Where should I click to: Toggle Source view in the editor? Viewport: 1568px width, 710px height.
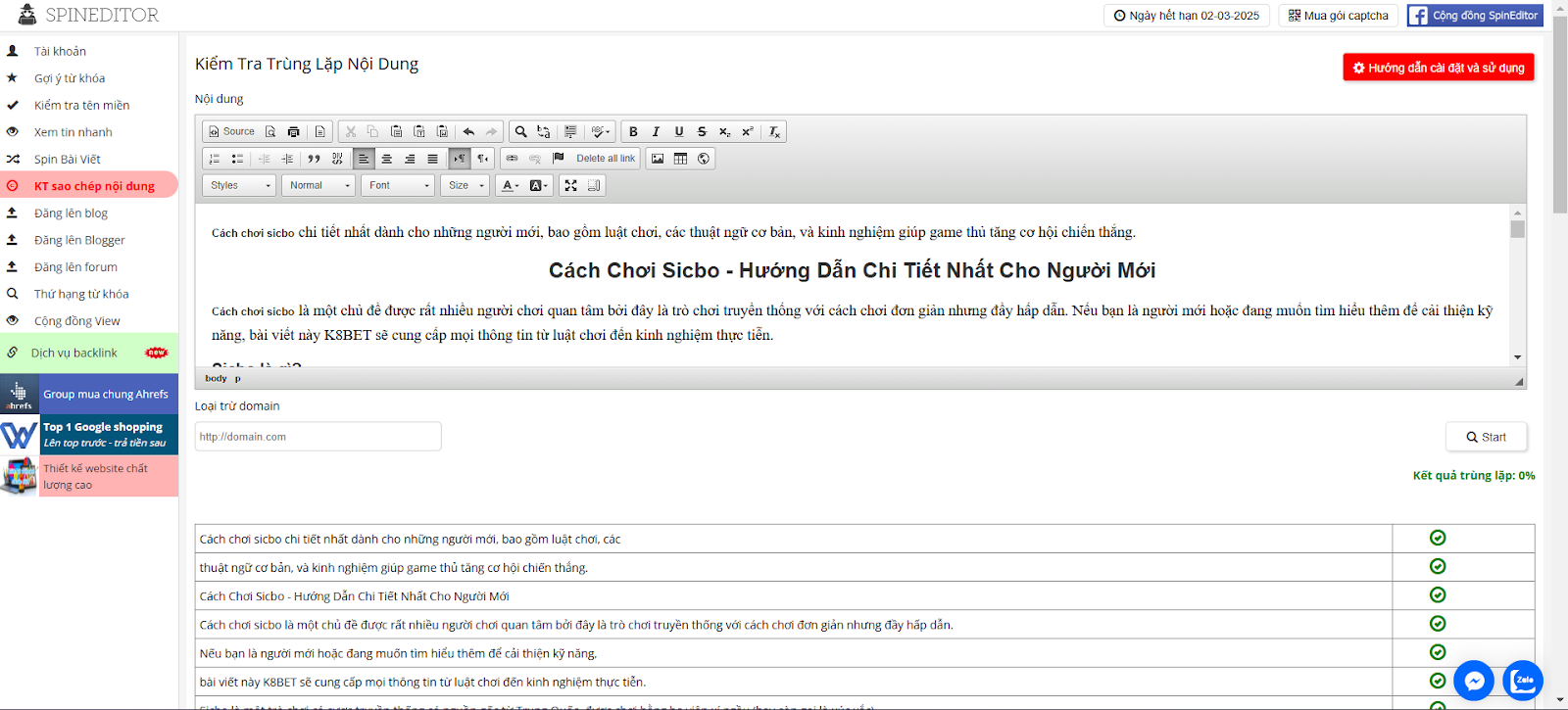tap(231, 131)
